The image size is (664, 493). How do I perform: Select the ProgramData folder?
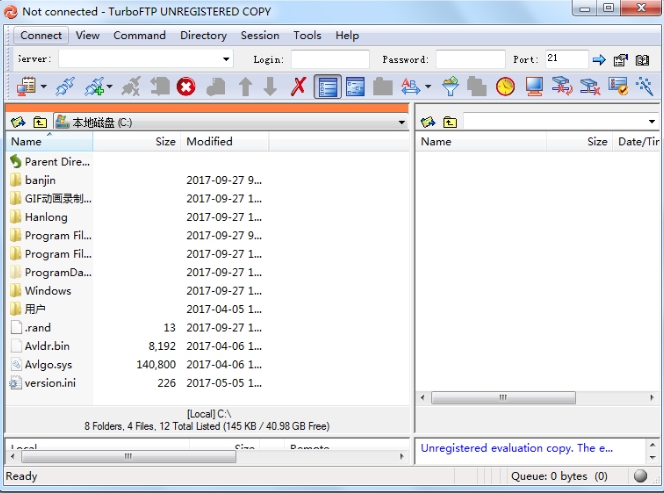(50, 272)
